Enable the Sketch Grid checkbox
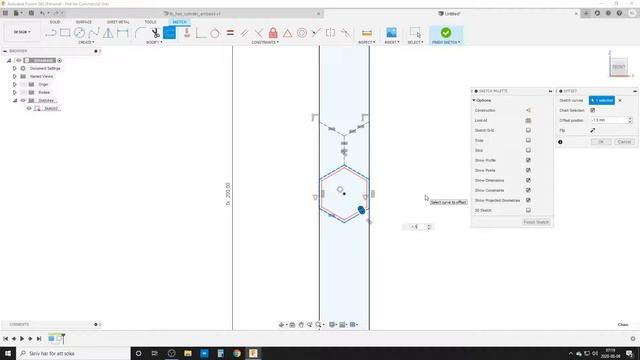The height and width of the screenshot is (360, 640). coord(528,130)
